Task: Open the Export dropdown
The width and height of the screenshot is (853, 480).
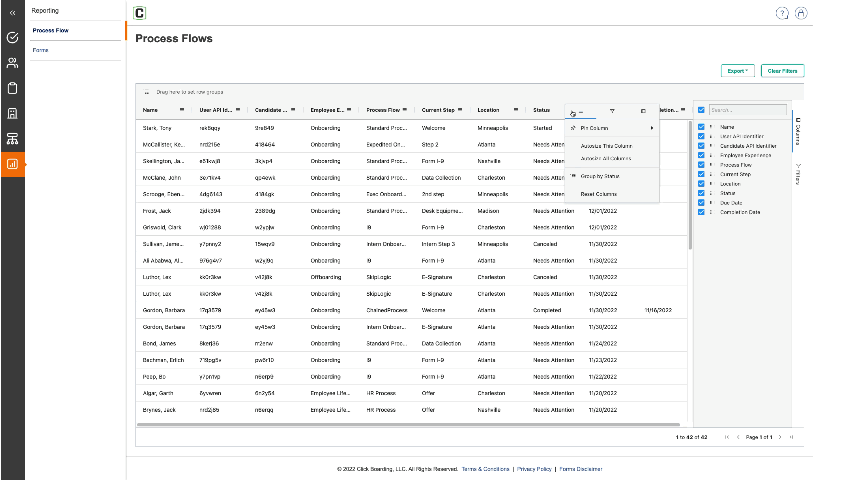Action: [x=738, y=71]
